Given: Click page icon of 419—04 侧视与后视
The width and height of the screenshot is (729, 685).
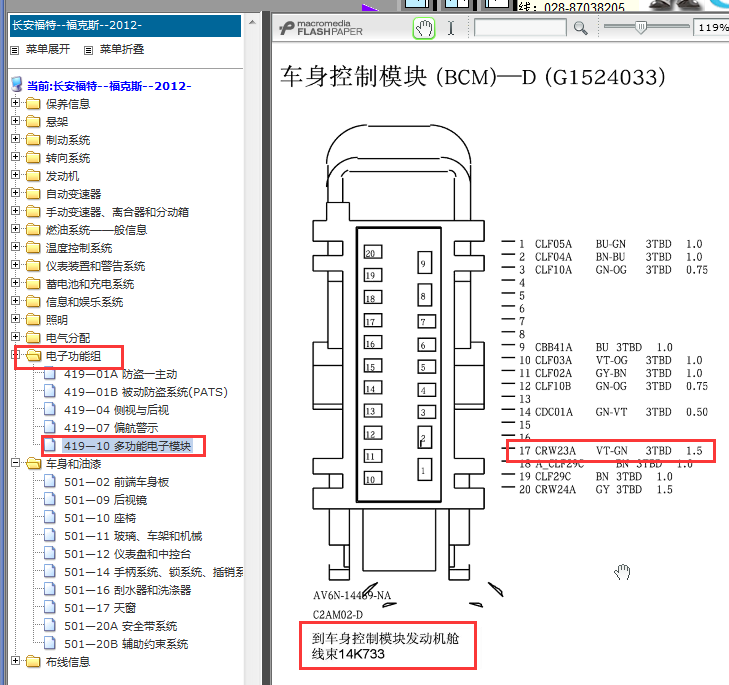Looking at the screenshot, I should 50,410.
